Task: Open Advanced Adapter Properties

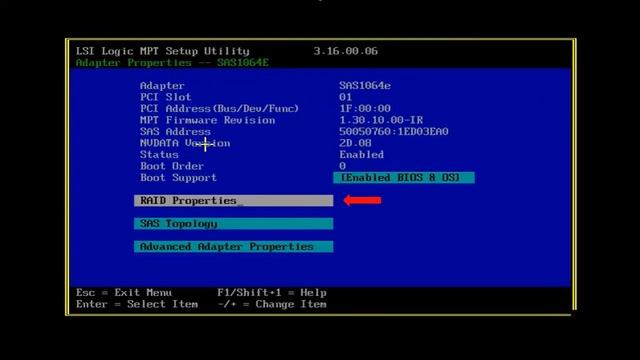Action: (233, 247)
